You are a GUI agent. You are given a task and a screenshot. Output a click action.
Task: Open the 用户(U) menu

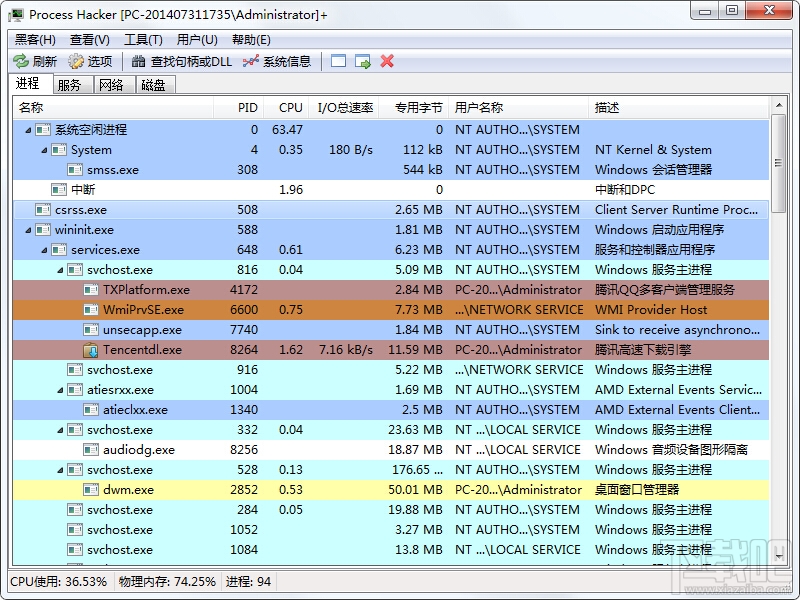pos(197,40)
